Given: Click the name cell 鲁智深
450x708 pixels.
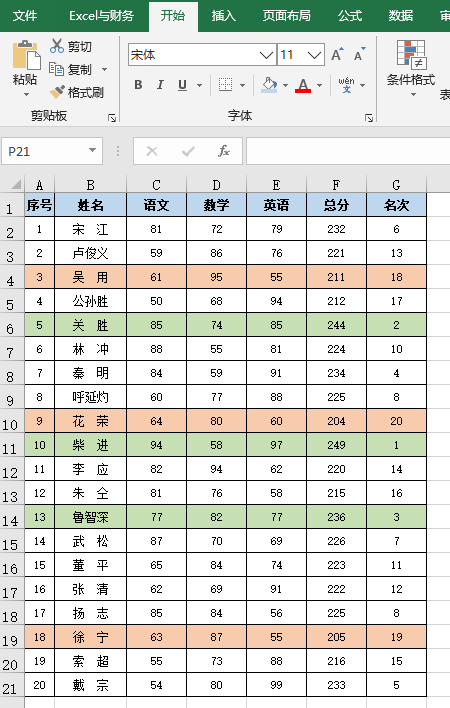Looking at the screenshot, I should [x=90, y=517].
